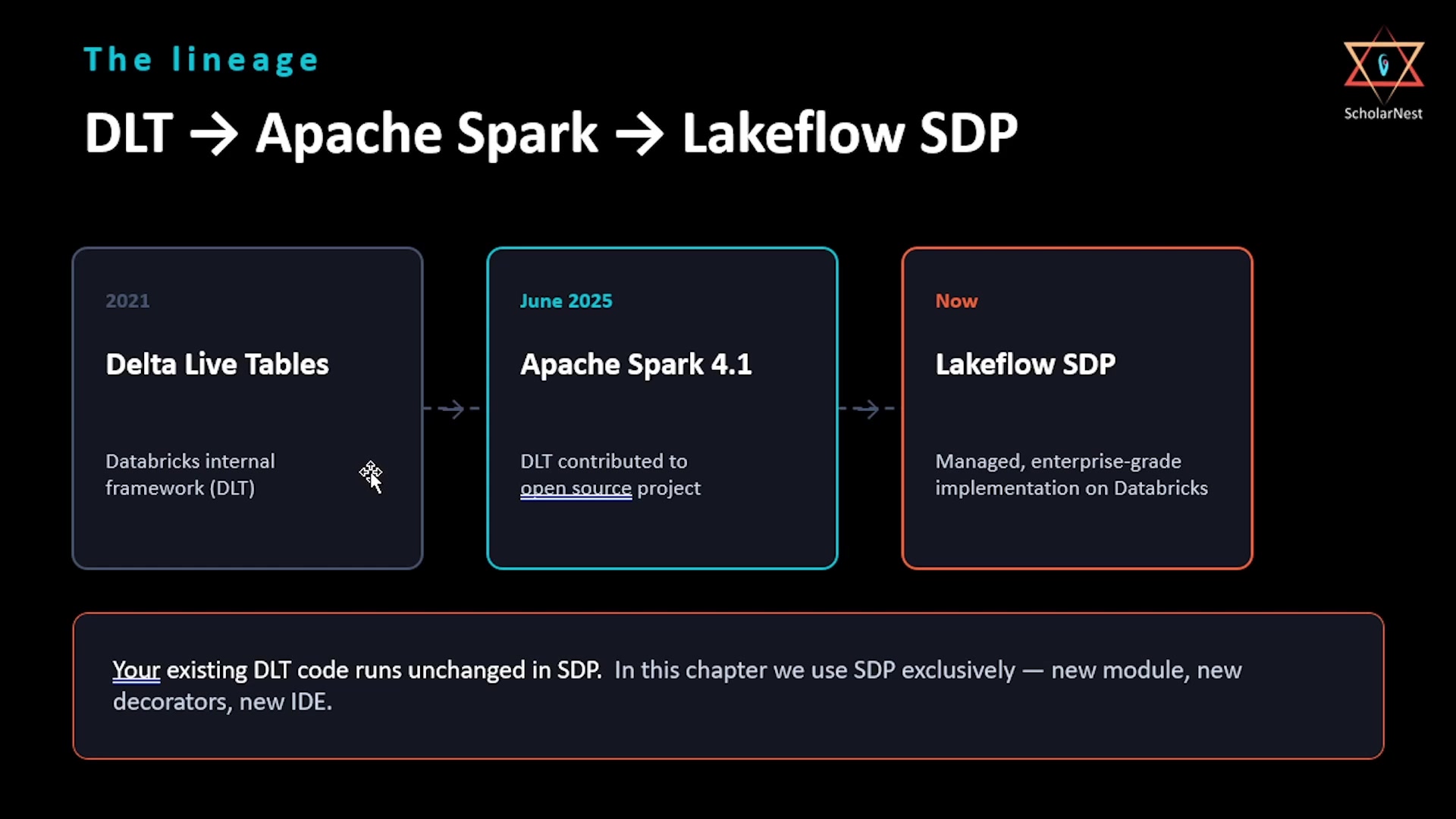Click the ScholarNest logo icon
The height and width of the screenshot is (819, 1456).
point(1384,65)
